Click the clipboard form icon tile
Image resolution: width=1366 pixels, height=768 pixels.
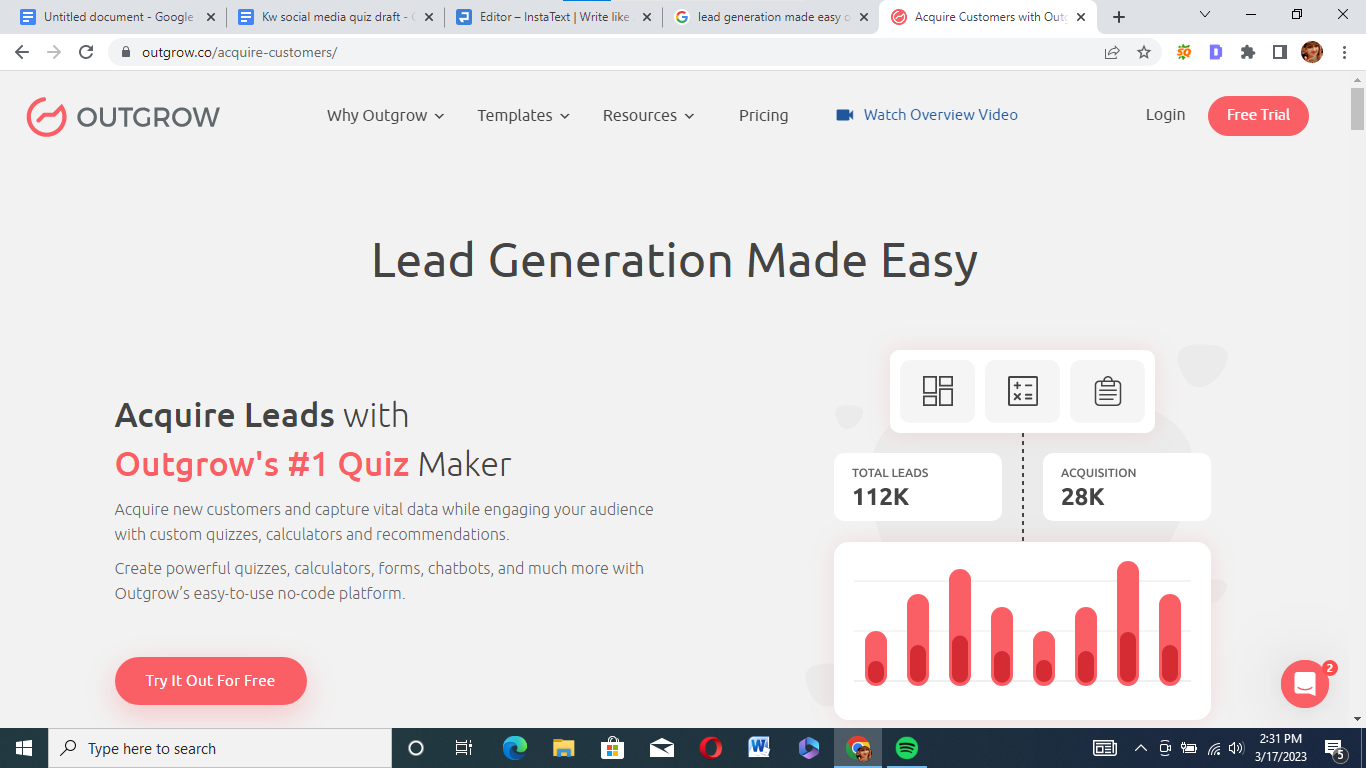(x=1107, y=391)
